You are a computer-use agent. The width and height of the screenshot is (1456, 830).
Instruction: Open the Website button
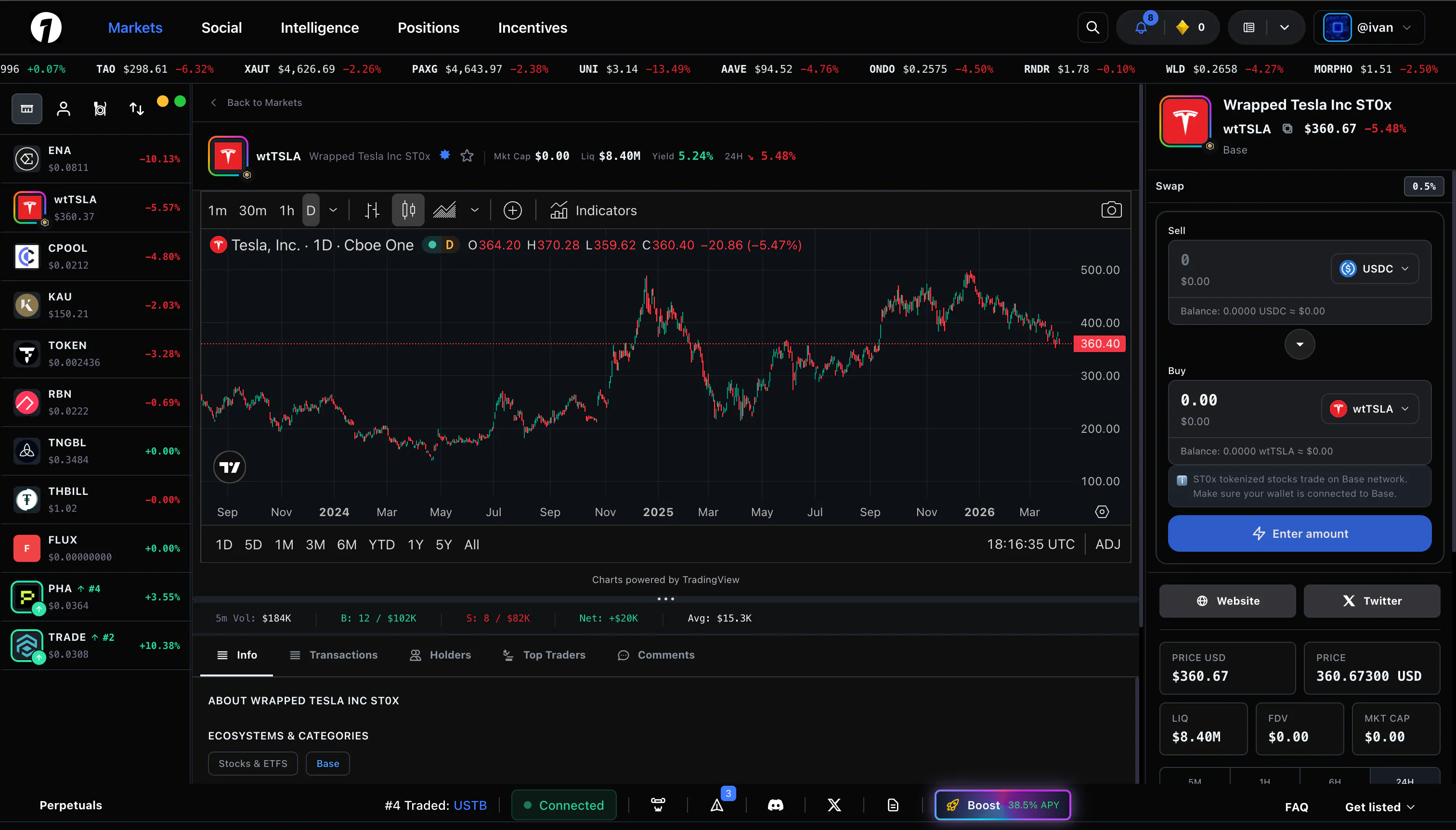coord(1227,601)
